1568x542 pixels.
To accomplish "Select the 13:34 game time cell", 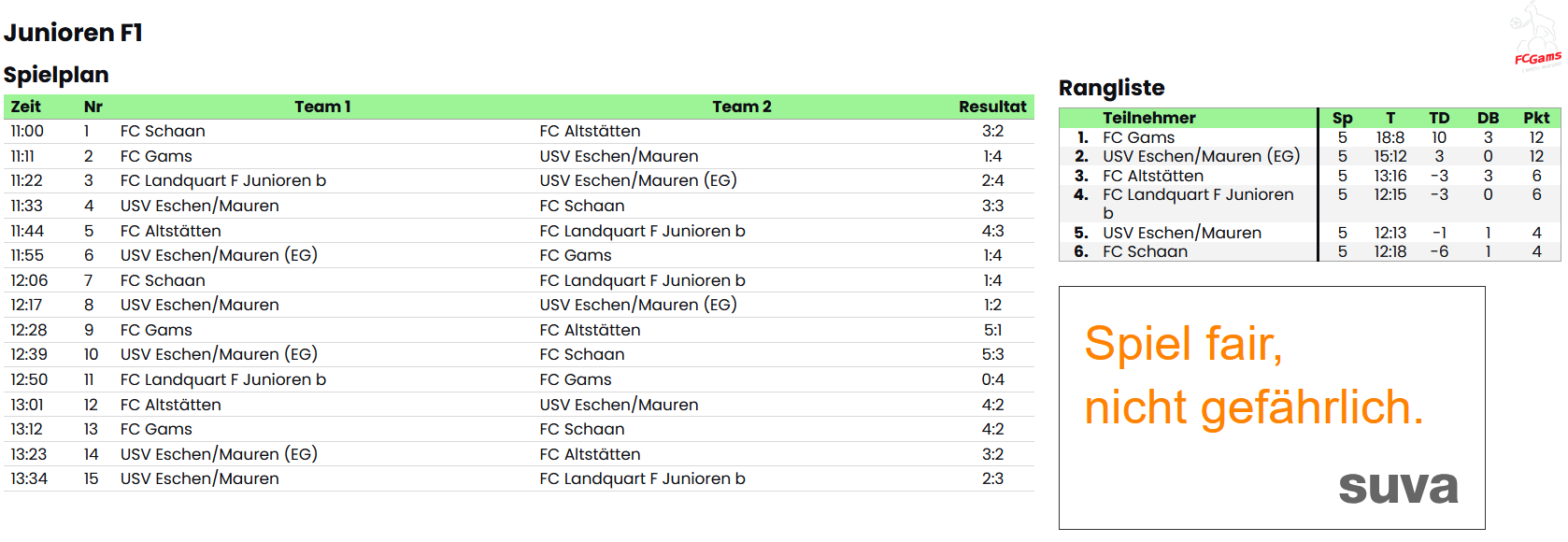I will [29, 478].
